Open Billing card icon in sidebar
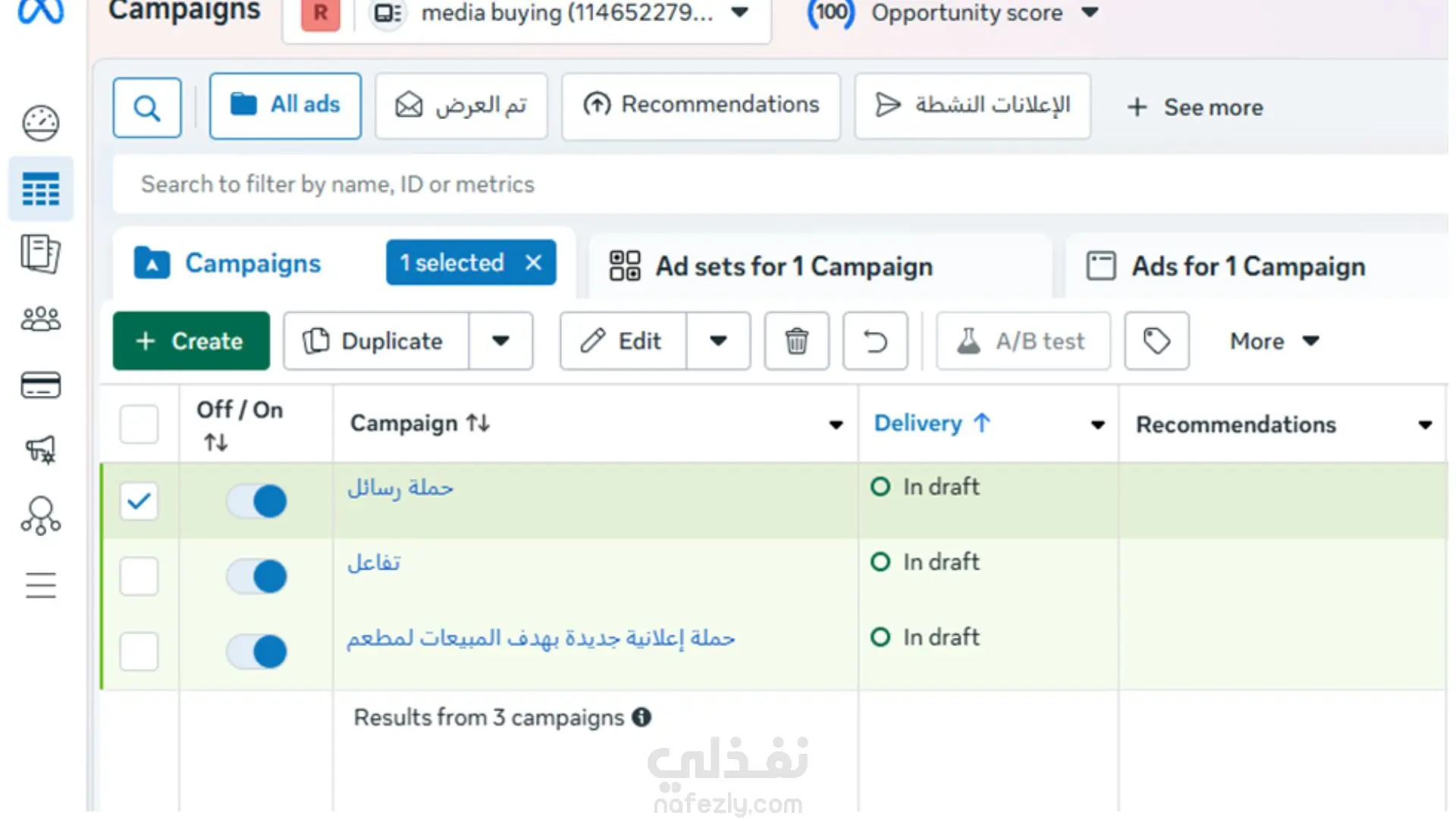Viewport: 1456px width, 819px height. (x=41, y=385)
